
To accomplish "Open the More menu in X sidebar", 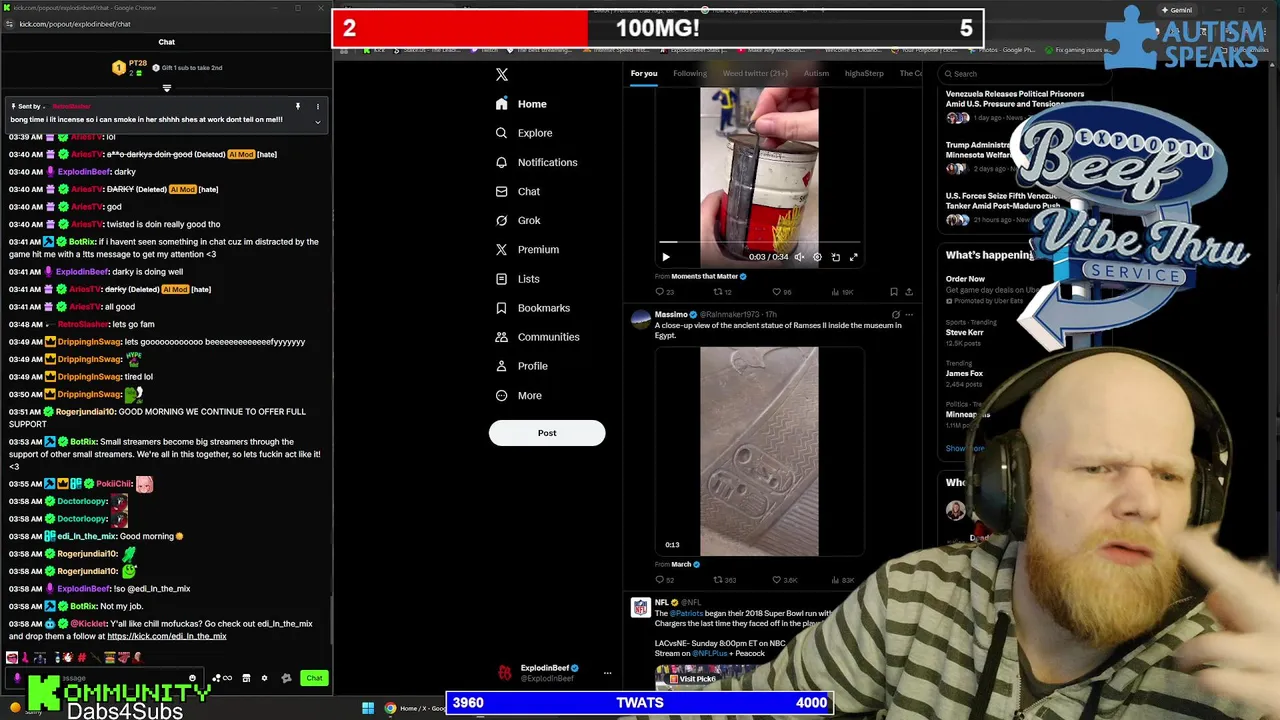I will [x=518, y=395].
